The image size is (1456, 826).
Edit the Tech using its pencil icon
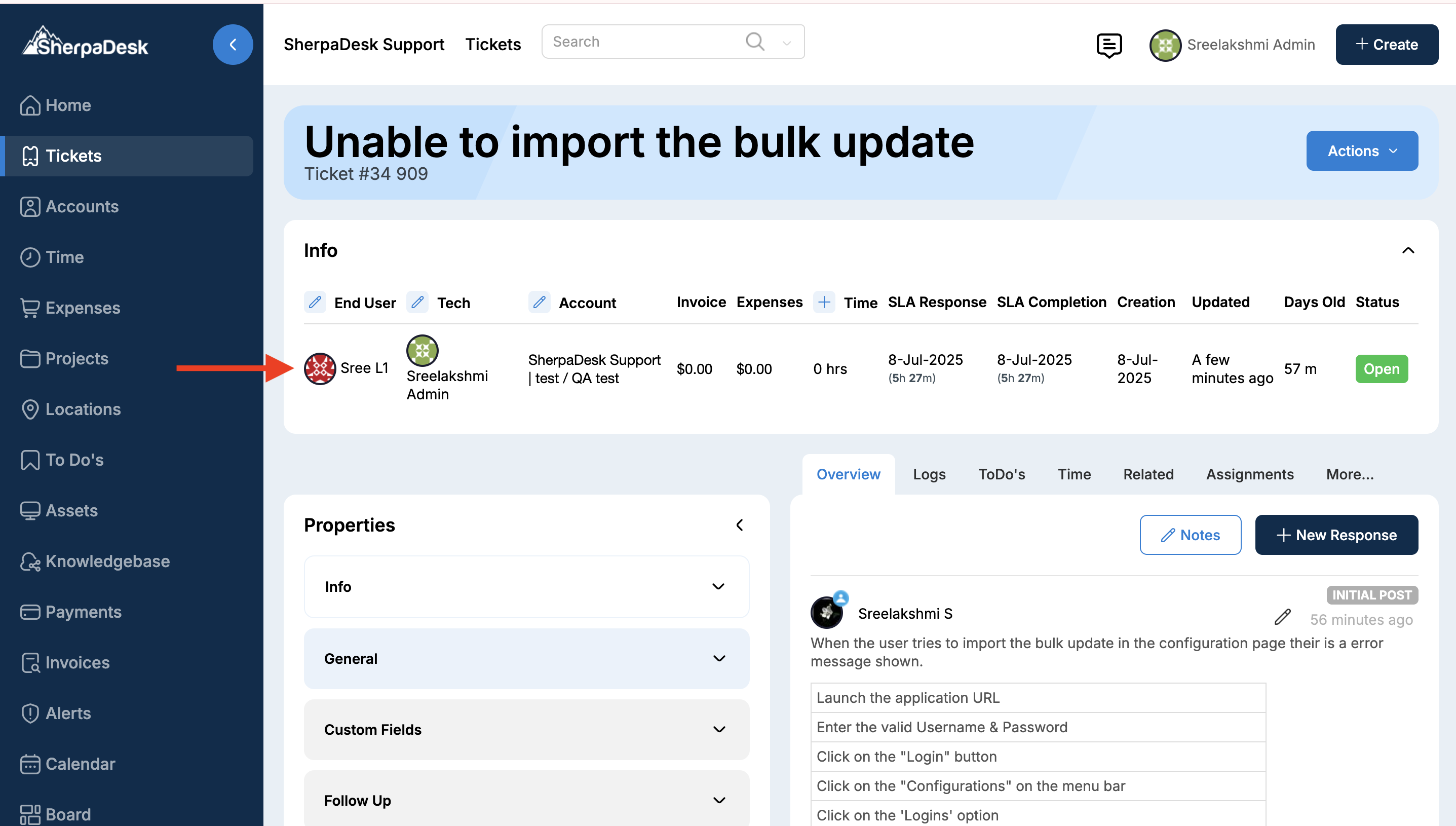tap(417, 303)
